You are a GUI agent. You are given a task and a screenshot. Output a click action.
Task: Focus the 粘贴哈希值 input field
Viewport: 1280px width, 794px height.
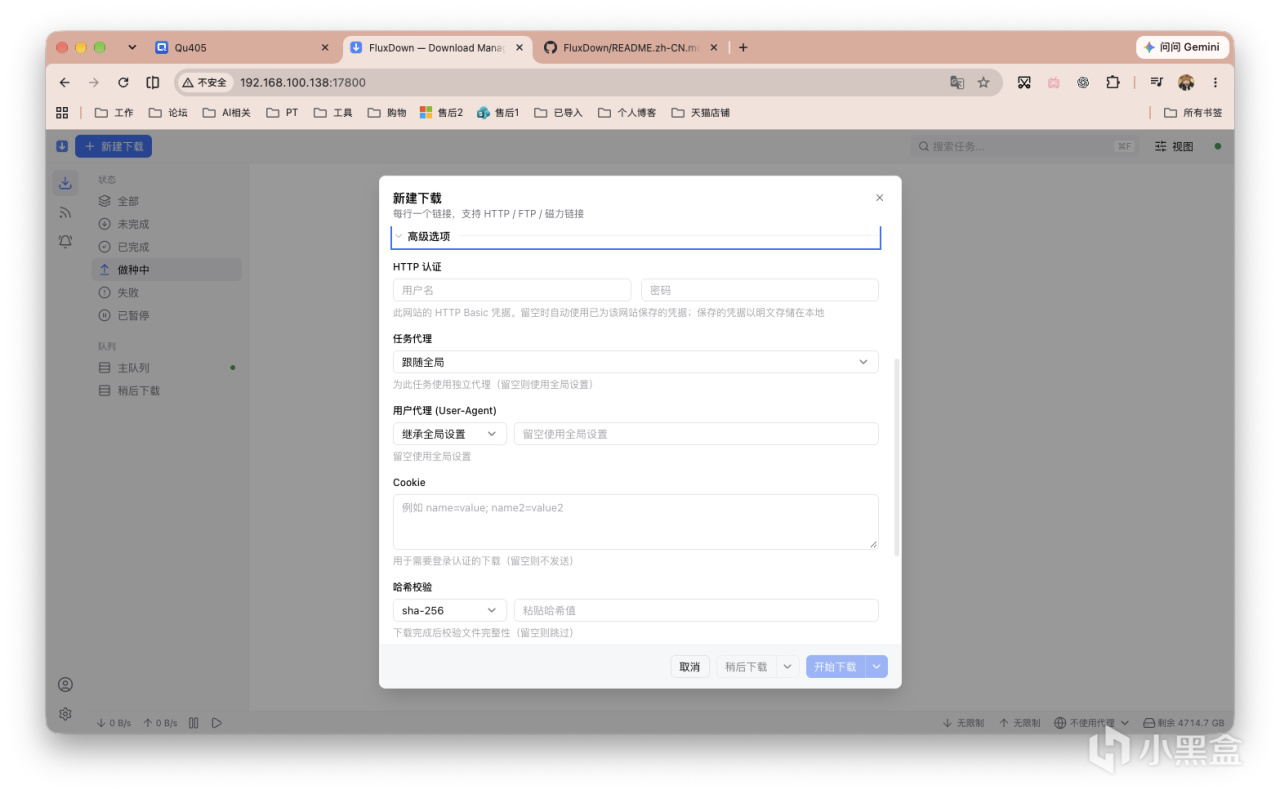tap(696, 610)
